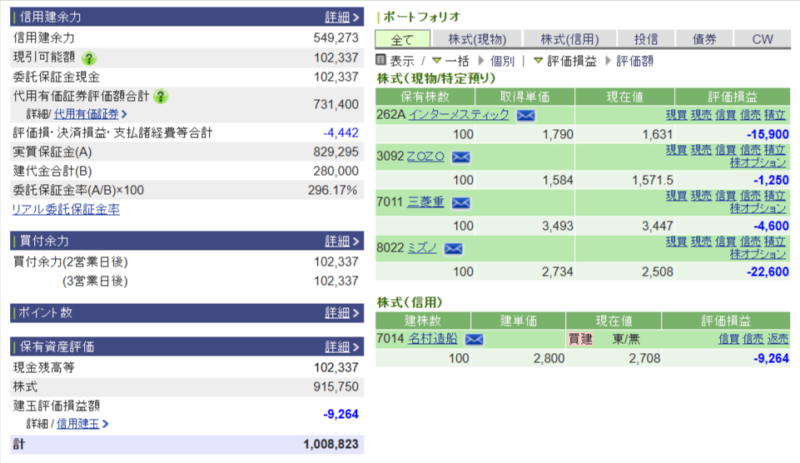Open 株オプション in 三菱重 row
The height and width of the screenshot is (463, 800).
(x=758, y=209)
